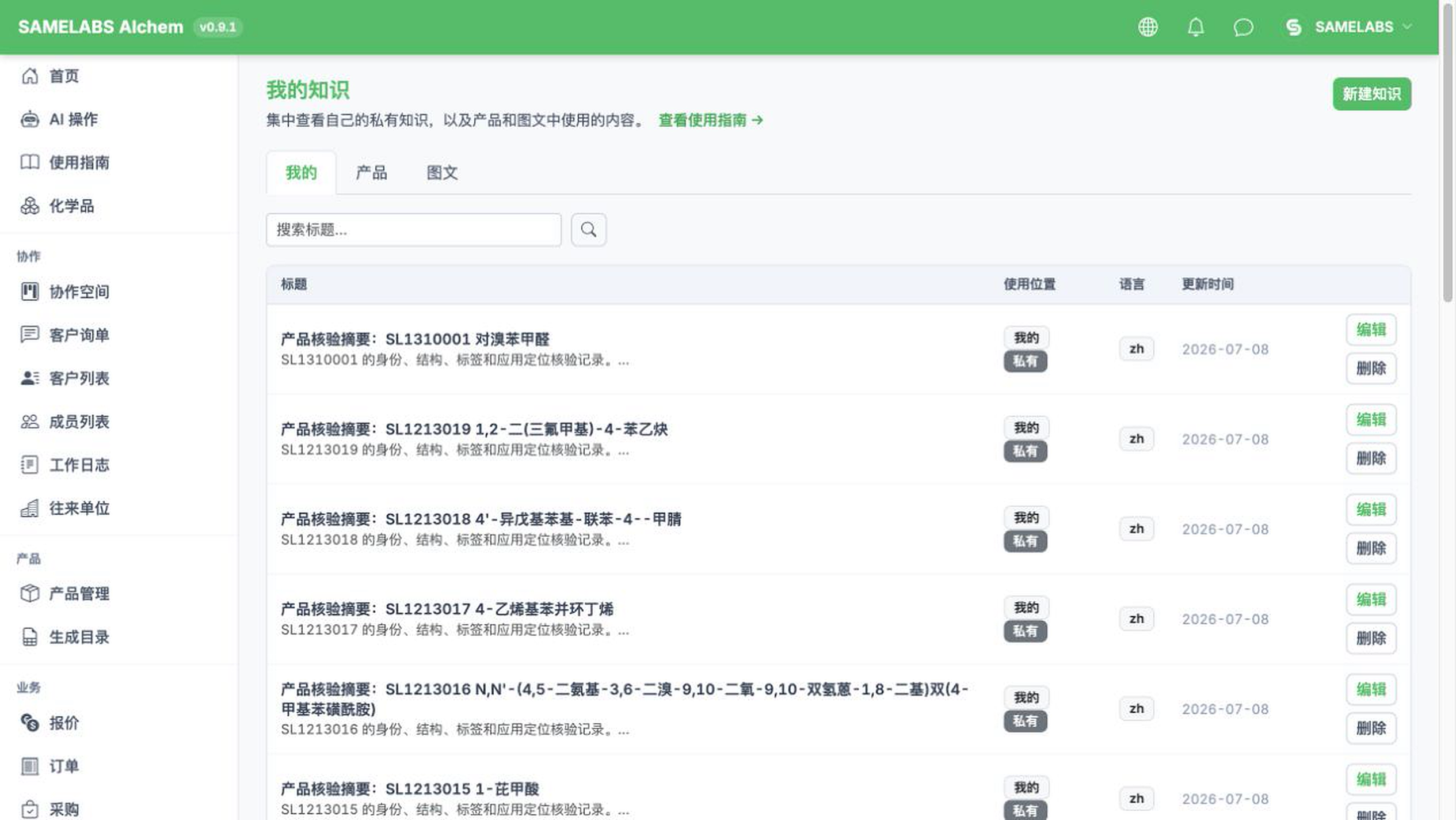
Task: Edit the SL1213018 entry
Action: pyautogui.click(x=1371, y=510)
